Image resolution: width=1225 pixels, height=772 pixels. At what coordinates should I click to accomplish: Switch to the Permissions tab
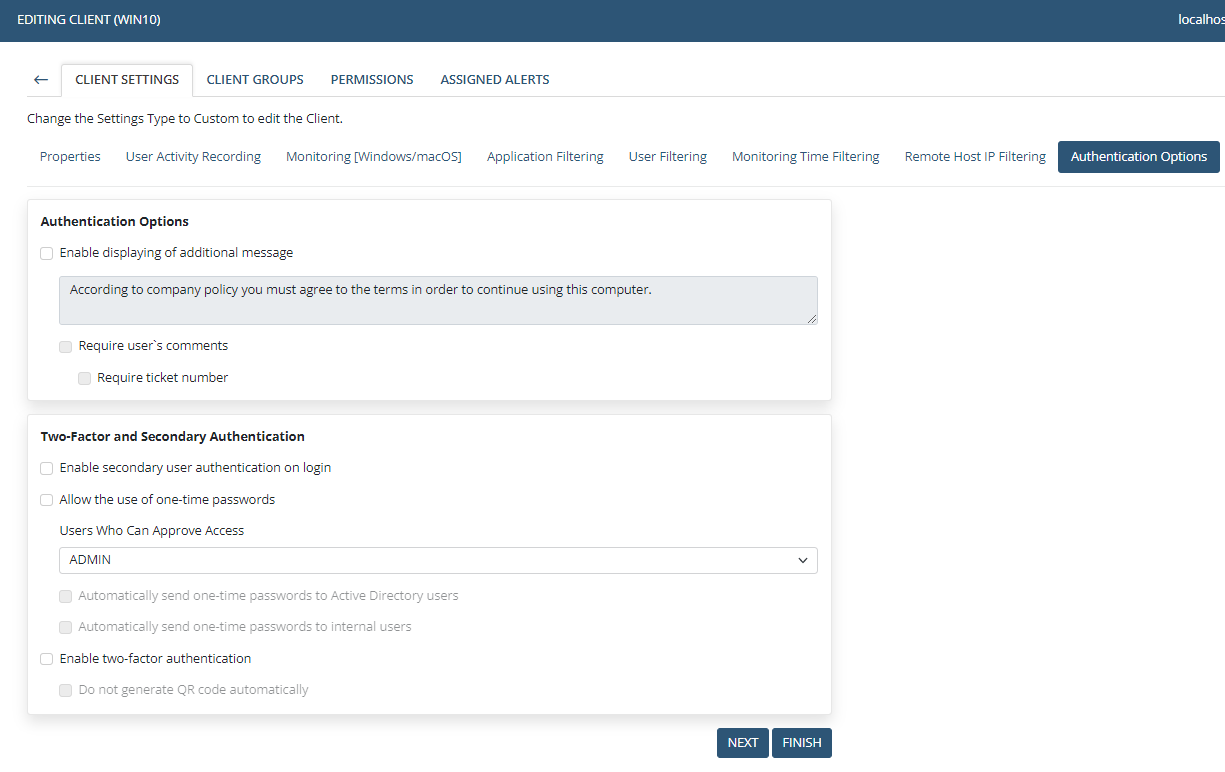pyautogui.click(x=372, y=80)
